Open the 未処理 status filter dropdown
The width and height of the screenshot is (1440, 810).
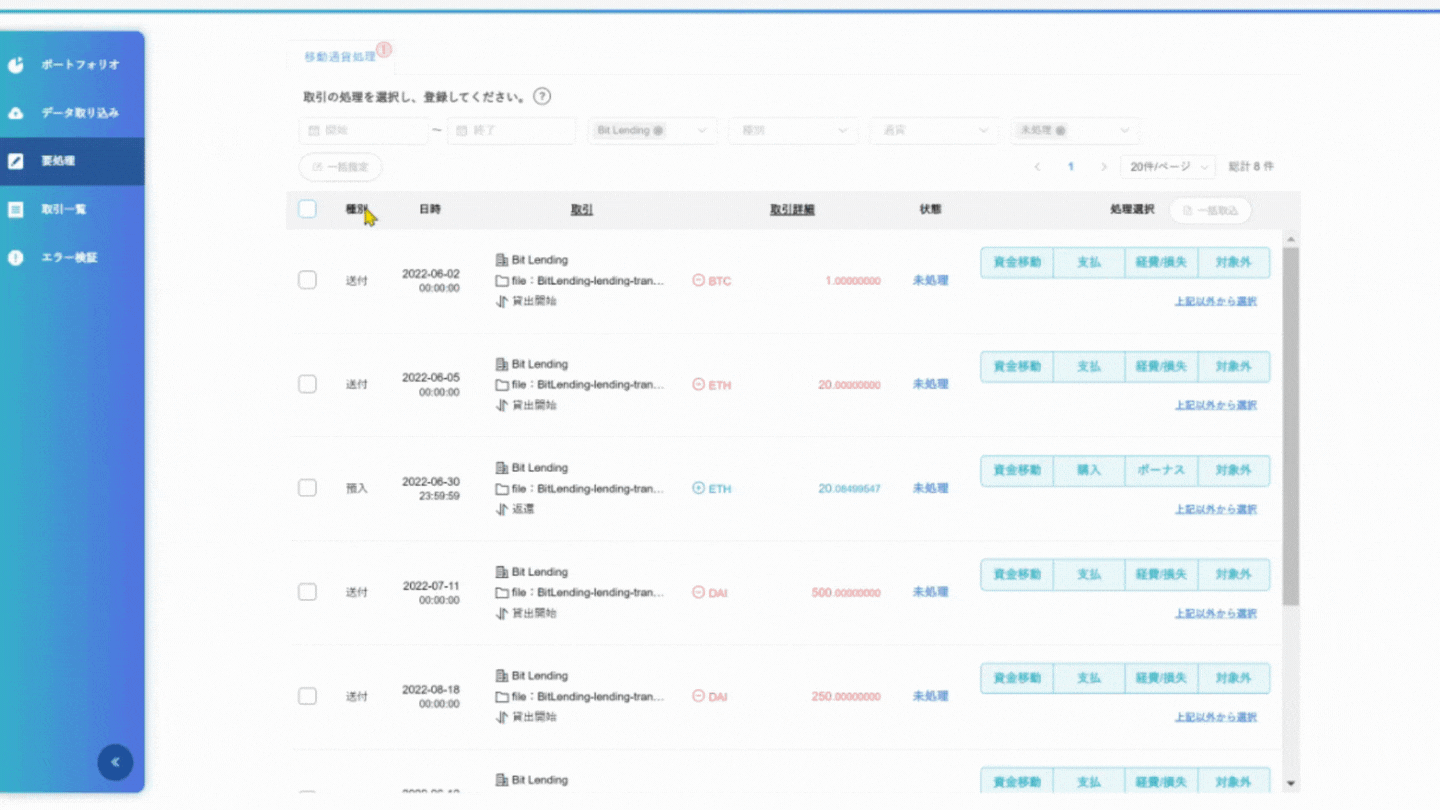tap(1075, 131)
